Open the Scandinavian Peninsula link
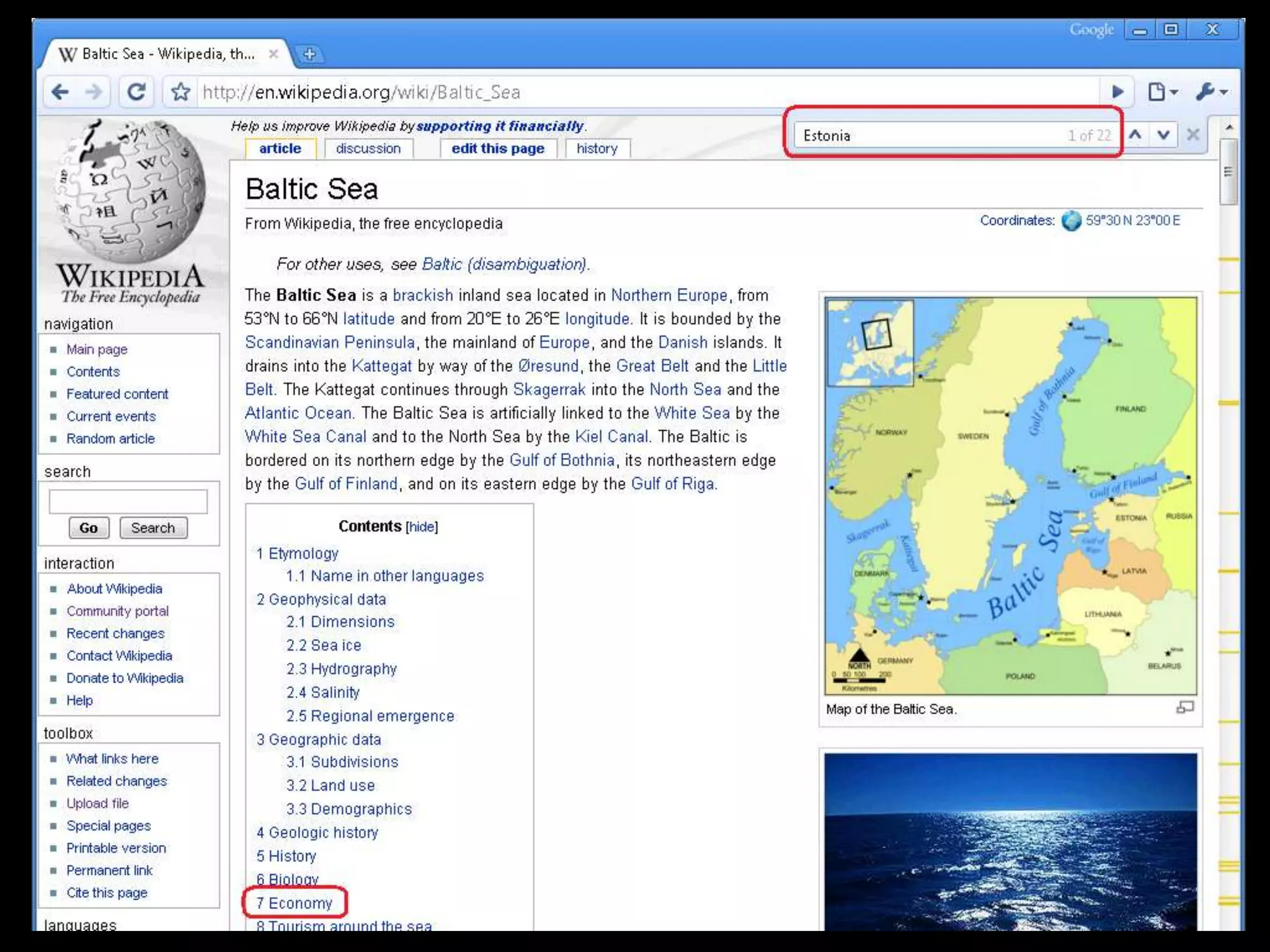The image size is (1270, 952). 330,342
